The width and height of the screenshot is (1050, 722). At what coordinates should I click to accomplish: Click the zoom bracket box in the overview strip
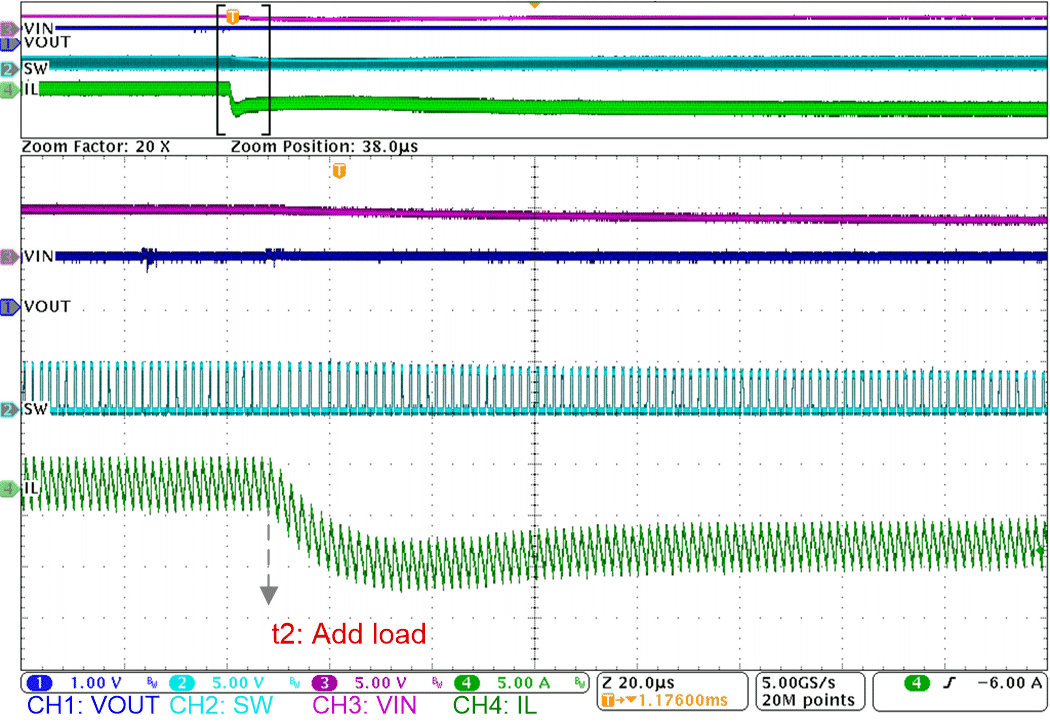pos(244,68)
